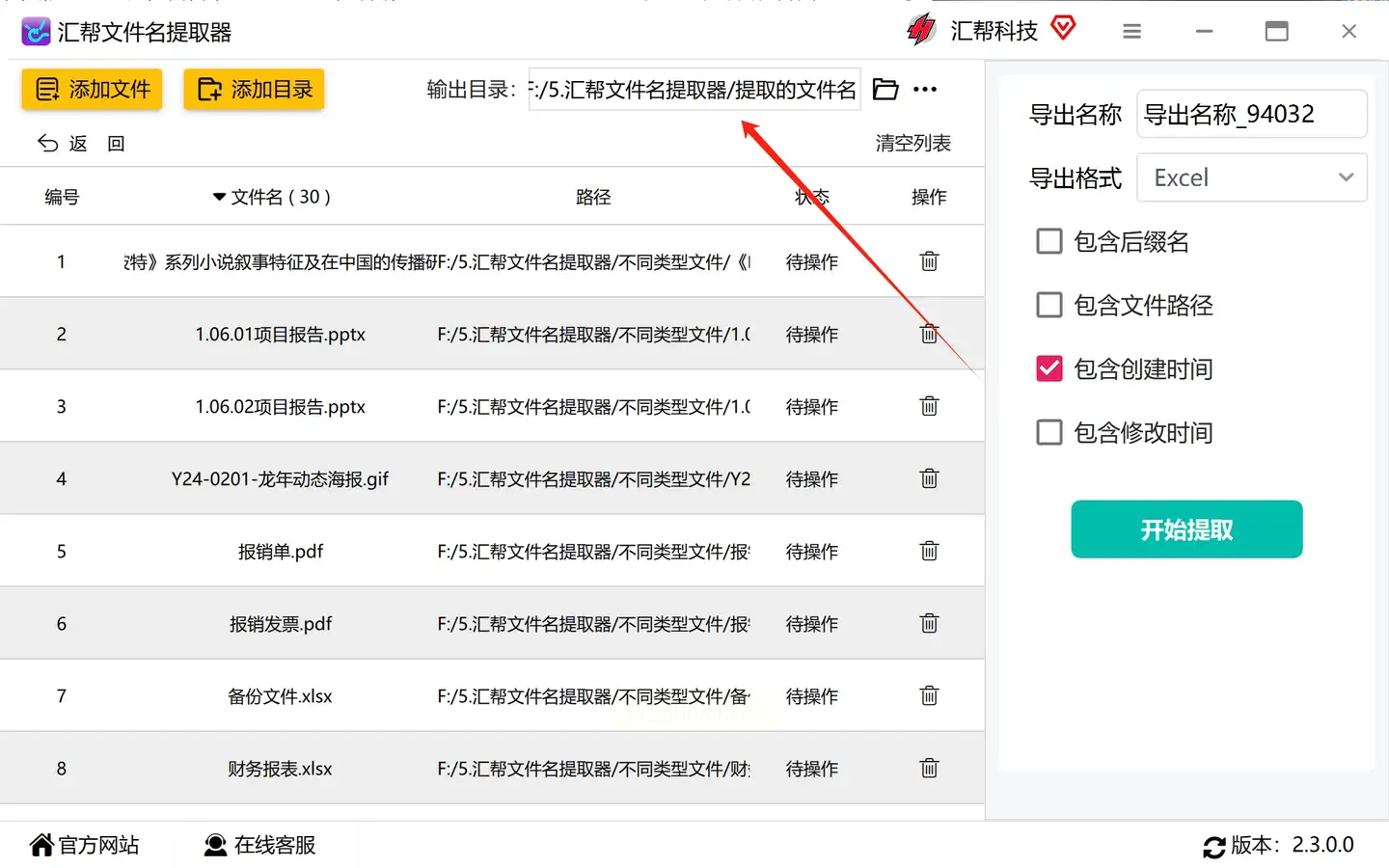Open the hamburger menu in title bar
The width and height of the screenshot is (1389, 868).
[x=1132, y=32]
